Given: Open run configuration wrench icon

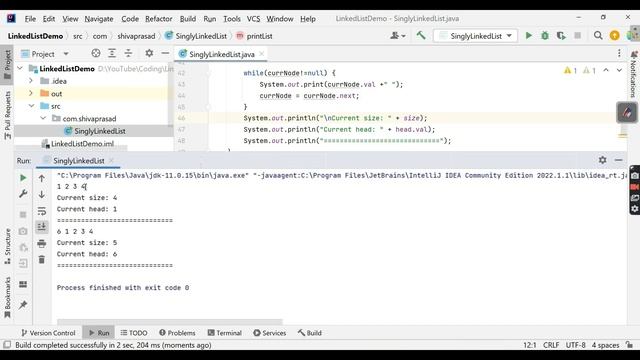Looking at the screenshot, I should (23, 194).
